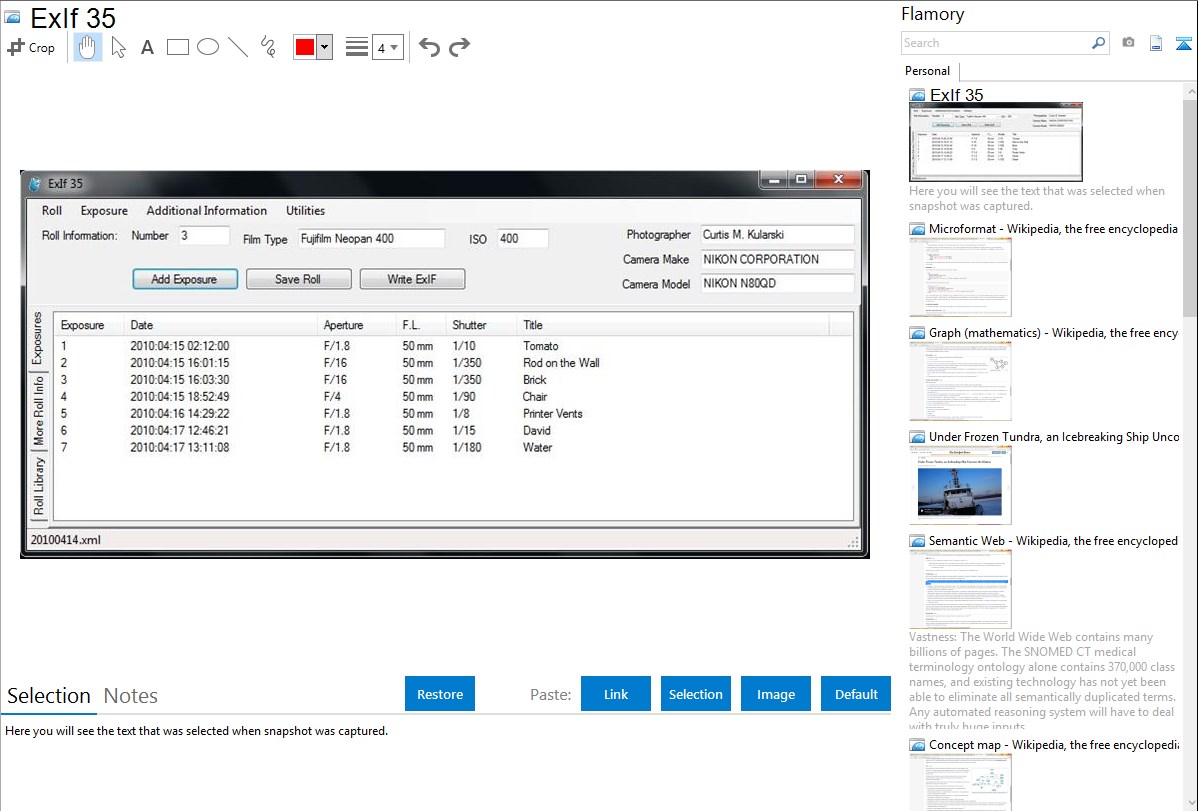Click the camera capture icon

coord(1128,43)
